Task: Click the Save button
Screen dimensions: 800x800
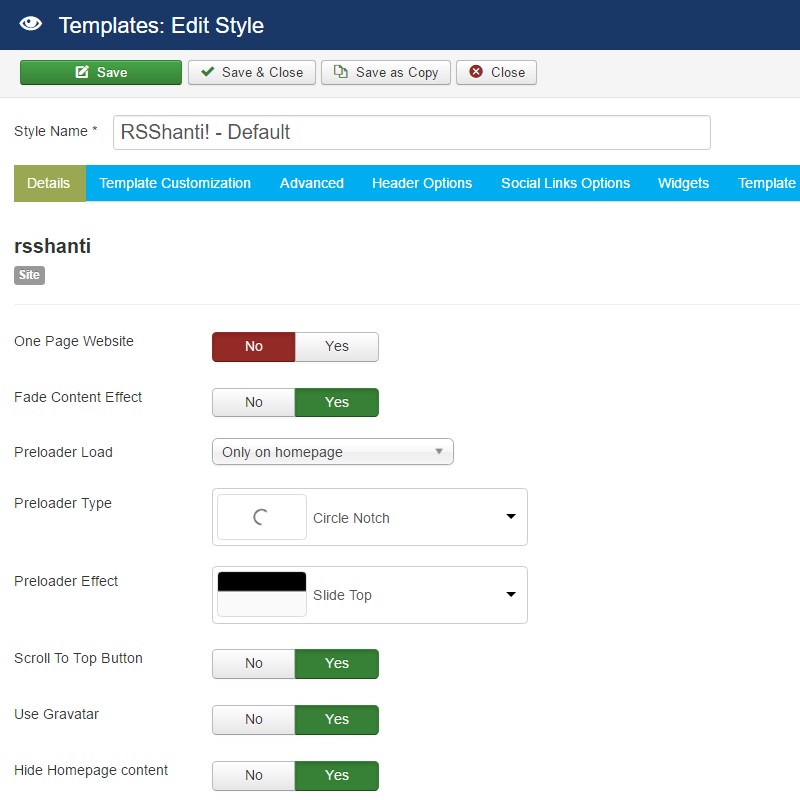Action: (101, 72)
